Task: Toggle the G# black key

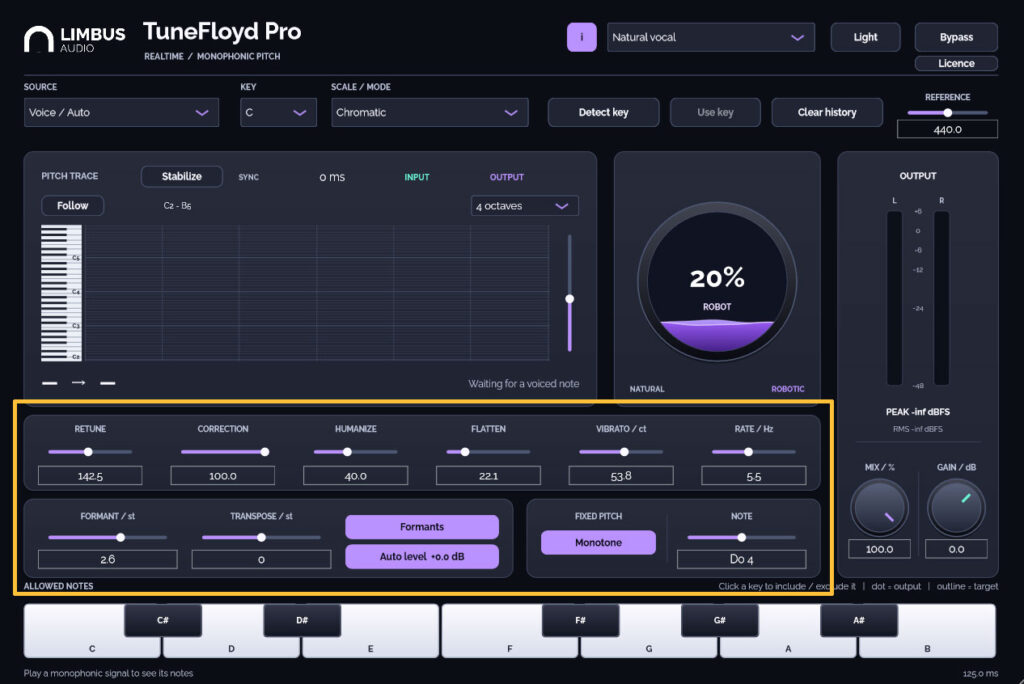Action: click(x=720, y=620)
